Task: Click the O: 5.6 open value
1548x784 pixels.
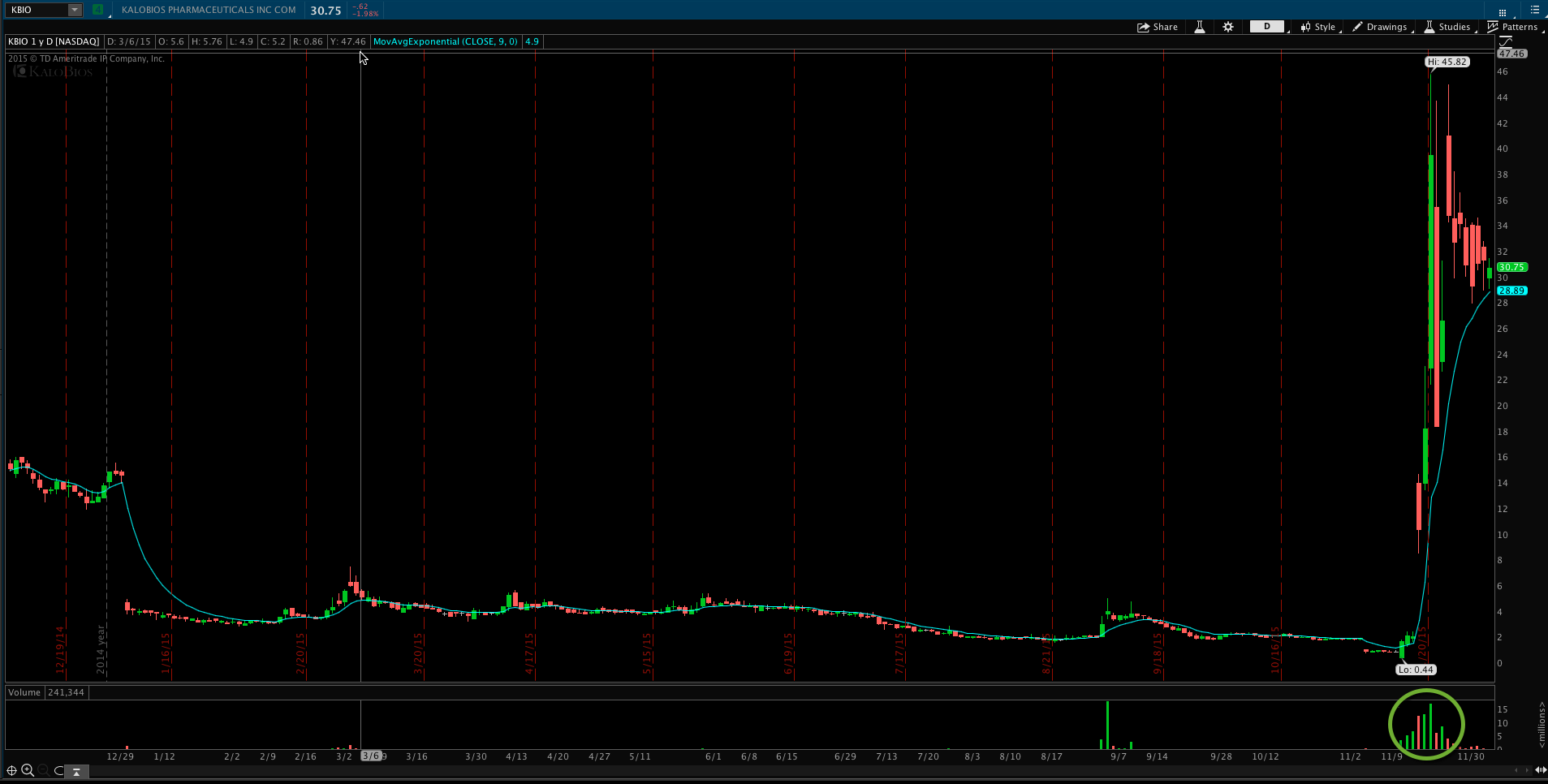Action: (x=170, y=41)
